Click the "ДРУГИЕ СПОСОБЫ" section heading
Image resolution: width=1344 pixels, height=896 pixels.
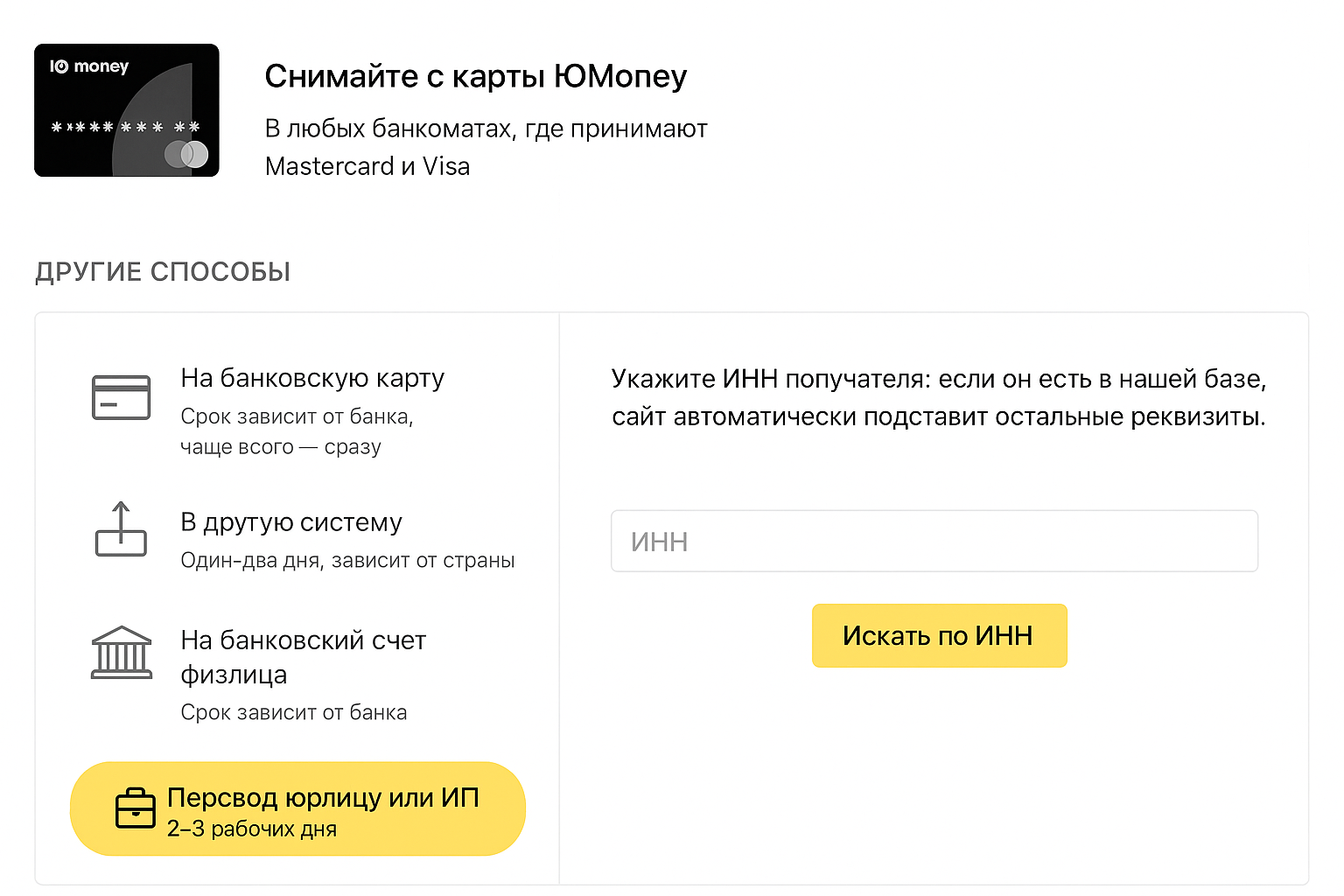[163, 272]
